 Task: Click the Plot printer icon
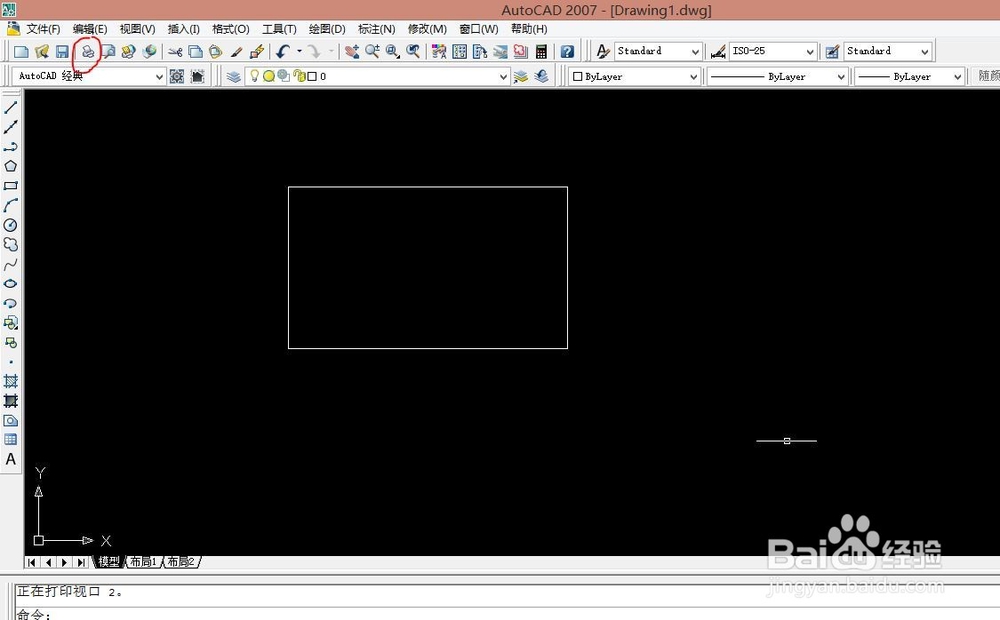pyautogui.click(x=88, y=52)
